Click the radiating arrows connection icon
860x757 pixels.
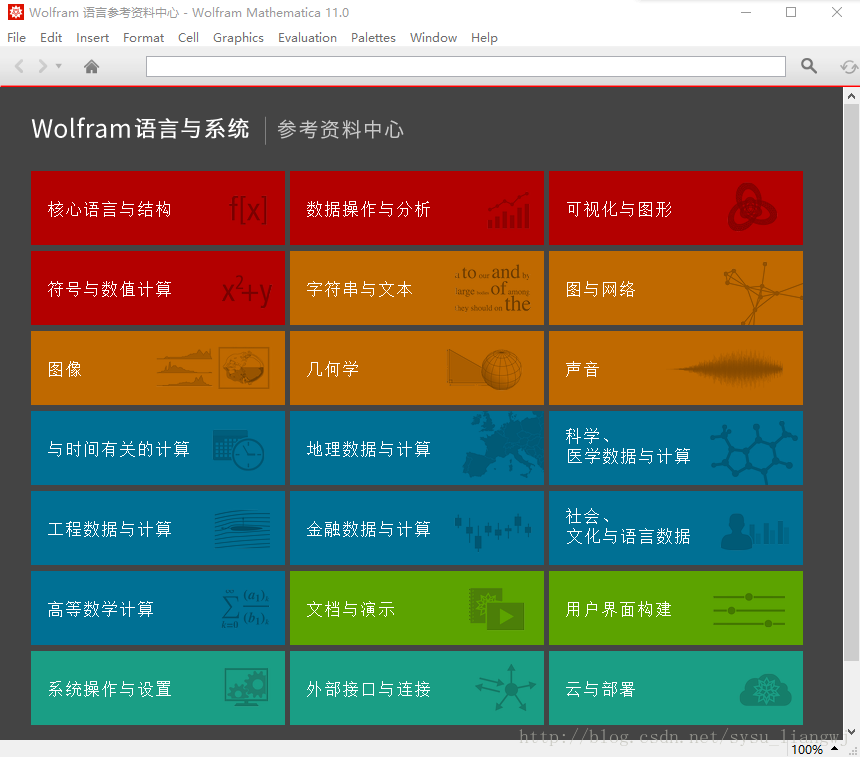[x=506, y=687]
